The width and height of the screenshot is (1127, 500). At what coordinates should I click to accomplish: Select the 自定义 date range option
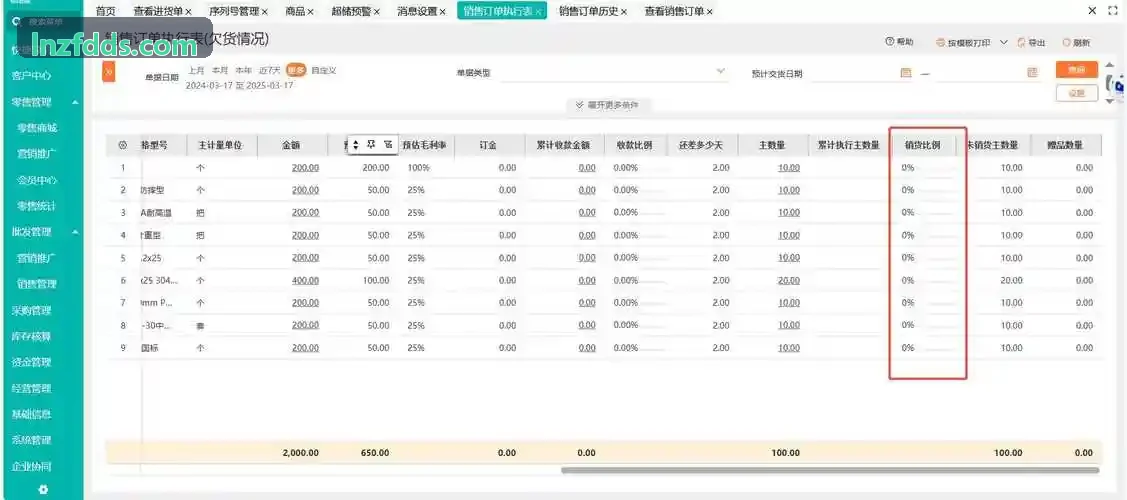tap(324, 70)
